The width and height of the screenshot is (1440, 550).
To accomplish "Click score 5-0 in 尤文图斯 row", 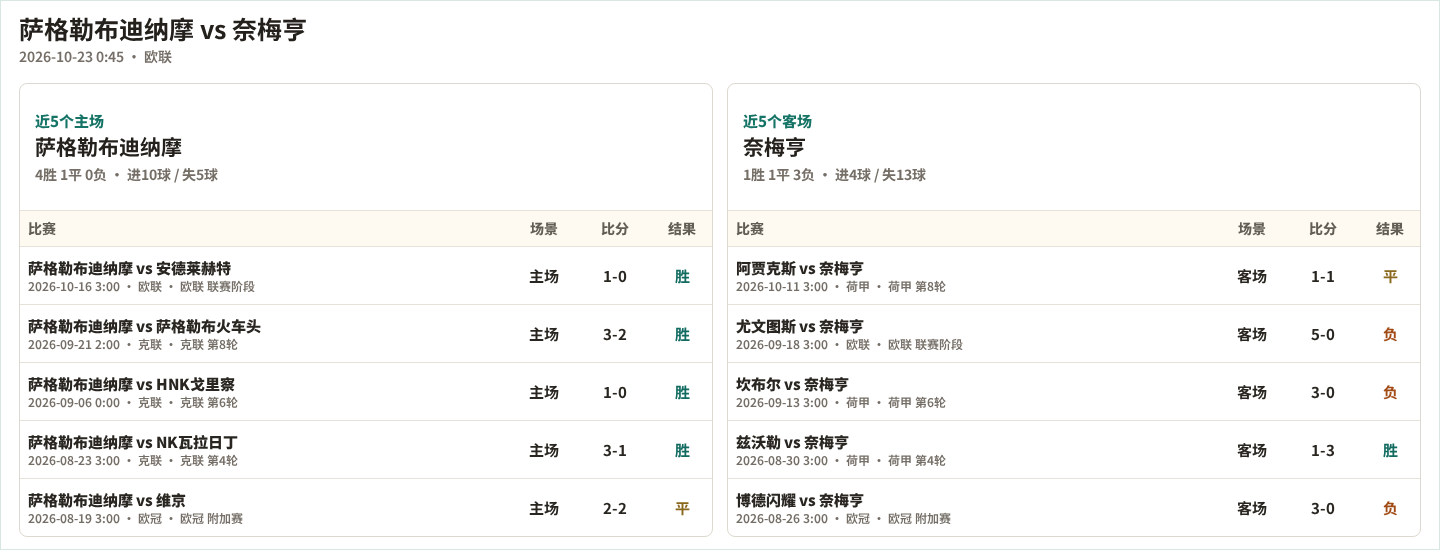I will [1323, 334].
